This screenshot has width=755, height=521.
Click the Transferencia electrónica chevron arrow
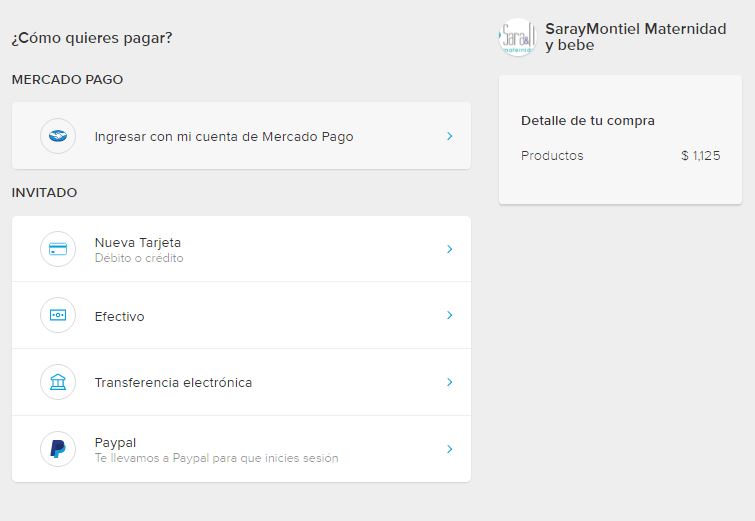click(450, 382)
